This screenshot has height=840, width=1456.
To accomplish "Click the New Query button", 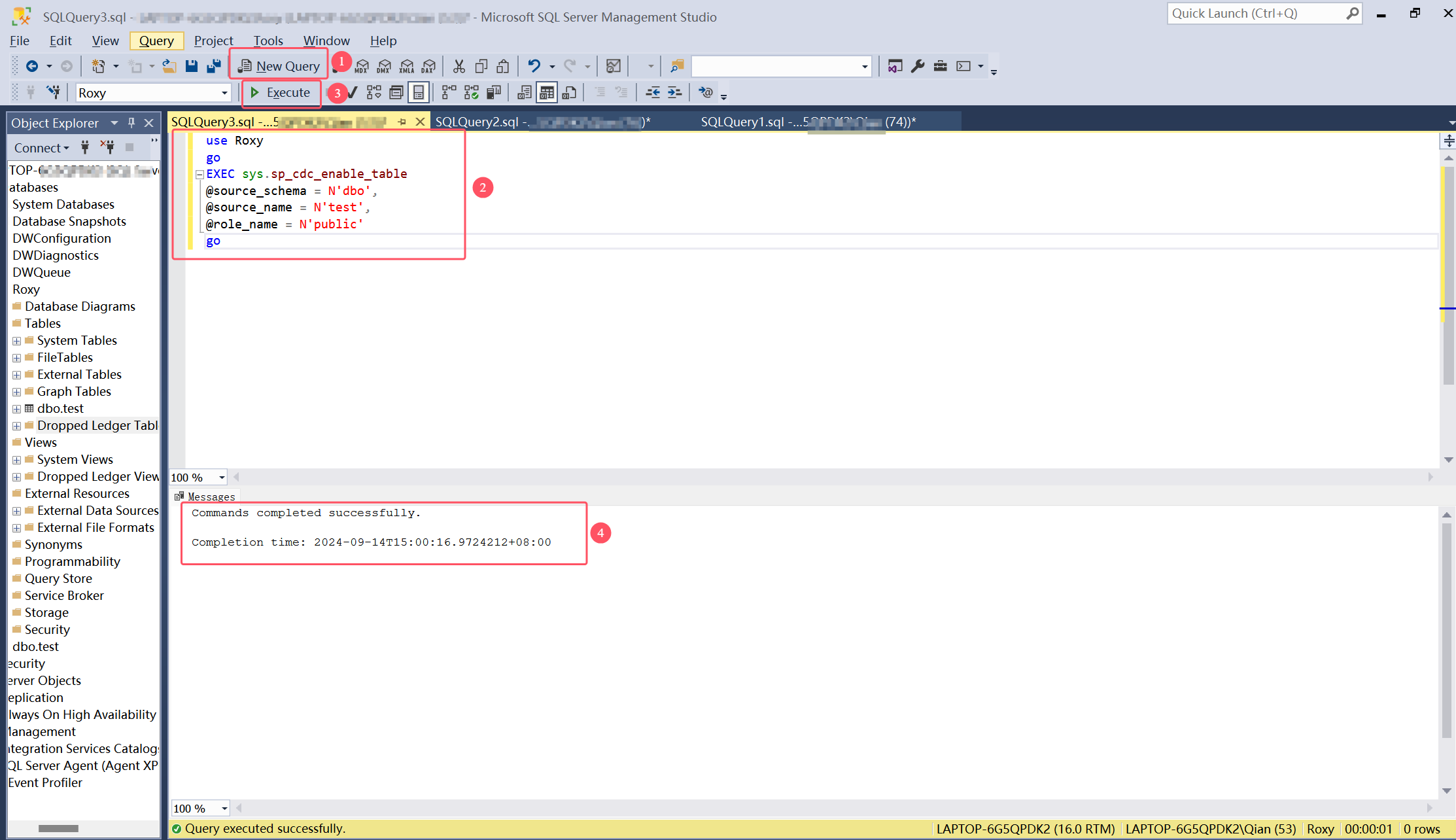I will [x=279, y=66].
